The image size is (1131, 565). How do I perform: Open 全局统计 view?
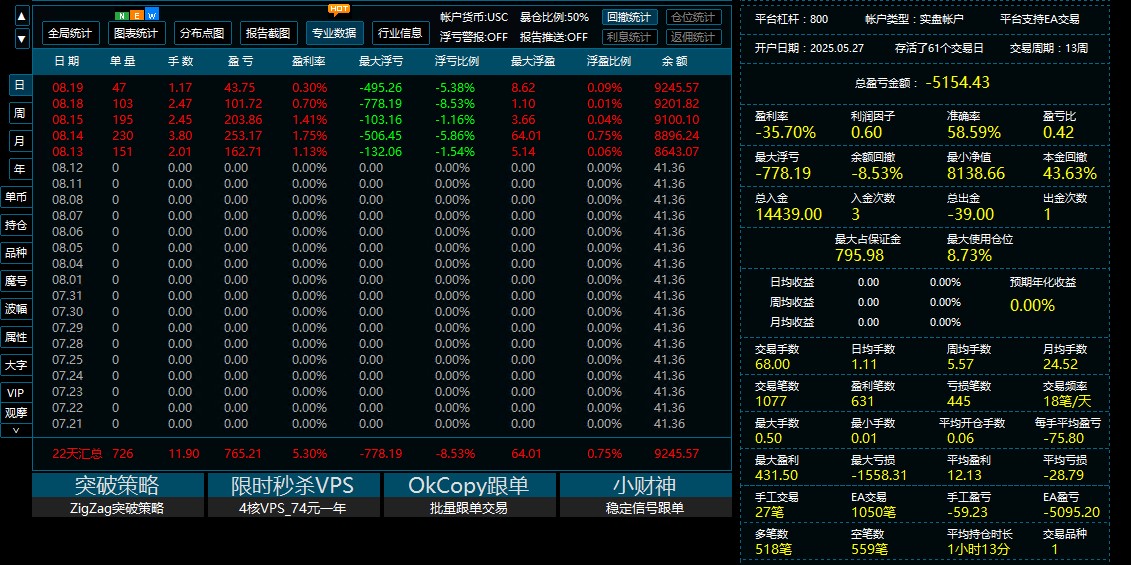coord(71,32)
